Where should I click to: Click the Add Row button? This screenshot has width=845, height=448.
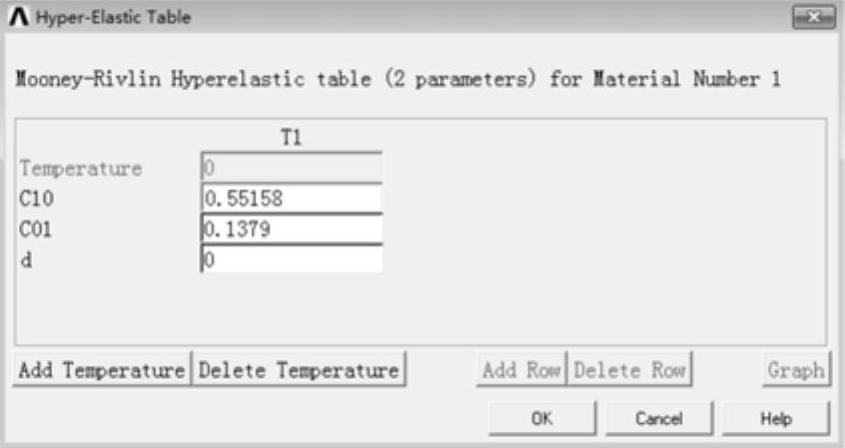(522, 370)
